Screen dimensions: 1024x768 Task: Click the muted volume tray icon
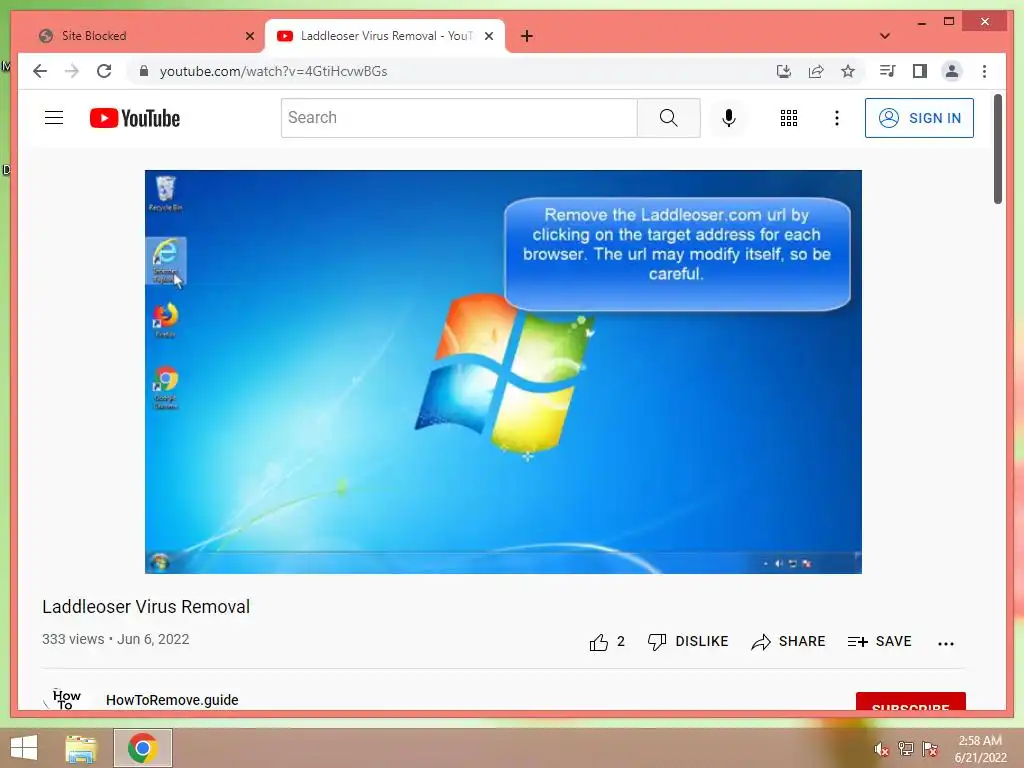[882, 749]
